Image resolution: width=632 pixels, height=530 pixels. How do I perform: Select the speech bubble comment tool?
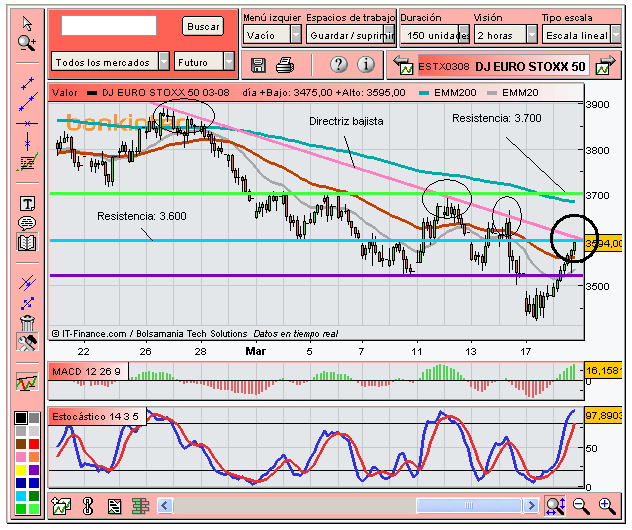[27, 223]
